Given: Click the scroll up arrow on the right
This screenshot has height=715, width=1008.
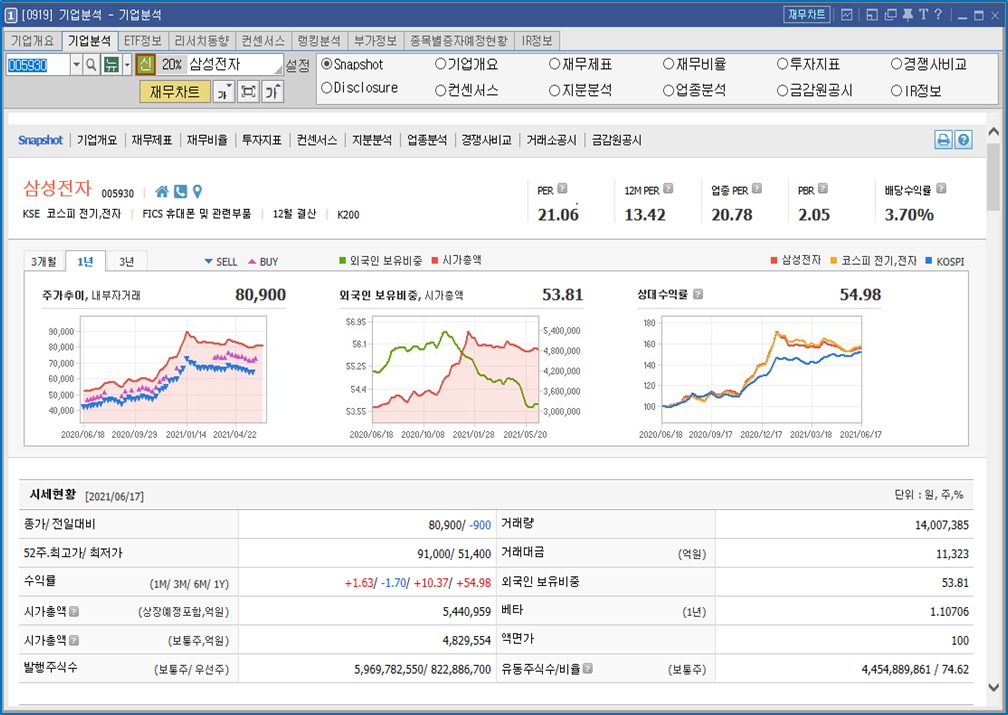Looking at the screenshot, I should point(994,132).
